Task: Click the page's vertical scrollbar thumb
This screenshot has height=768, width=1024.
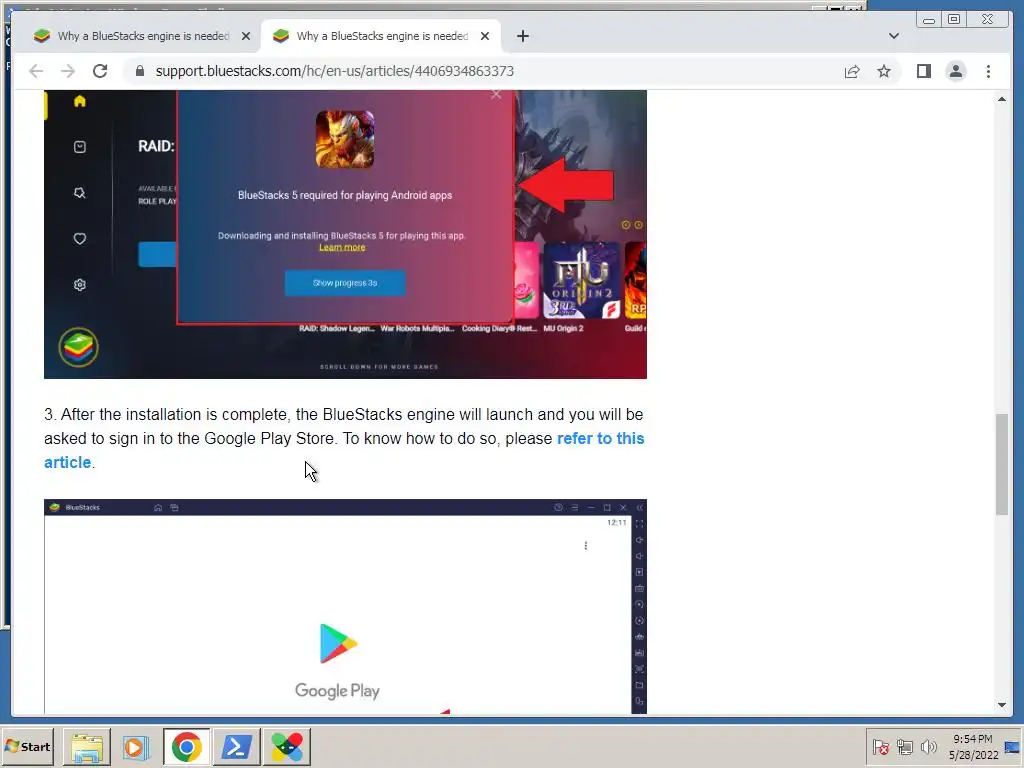Action: pyautogui.click(x=1002, y=464)
